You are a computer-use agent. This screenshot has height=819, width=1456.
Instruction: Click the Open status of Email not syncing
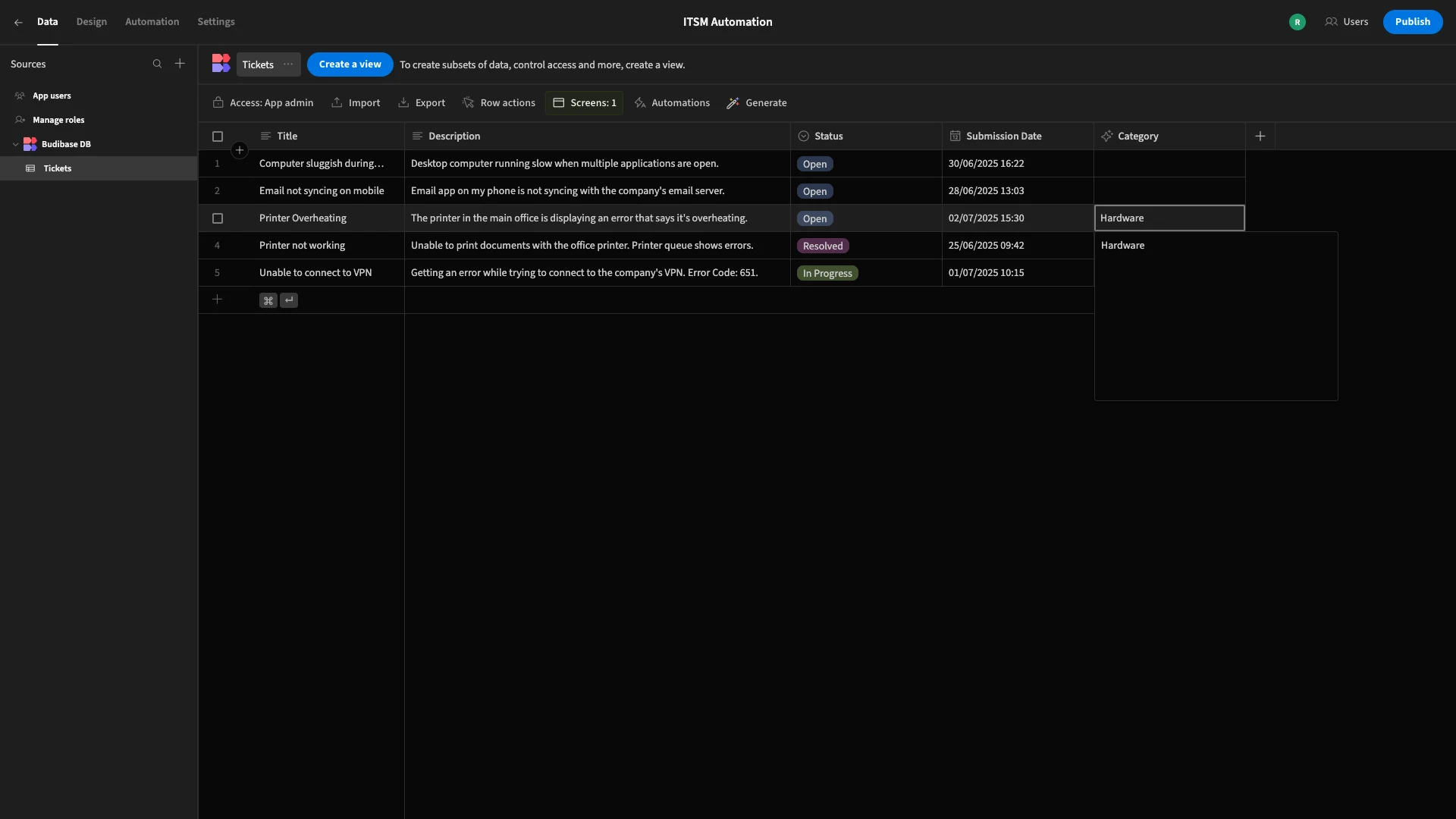coord(815,191)
